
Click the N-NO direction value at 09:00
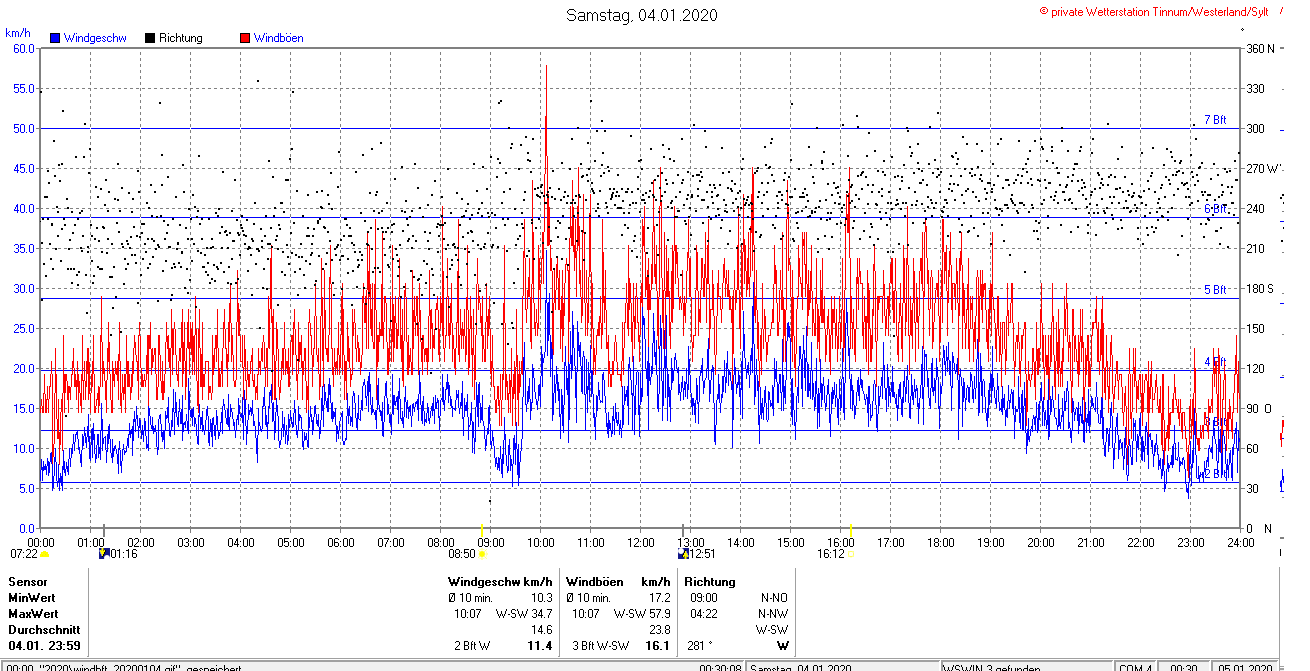775,598
